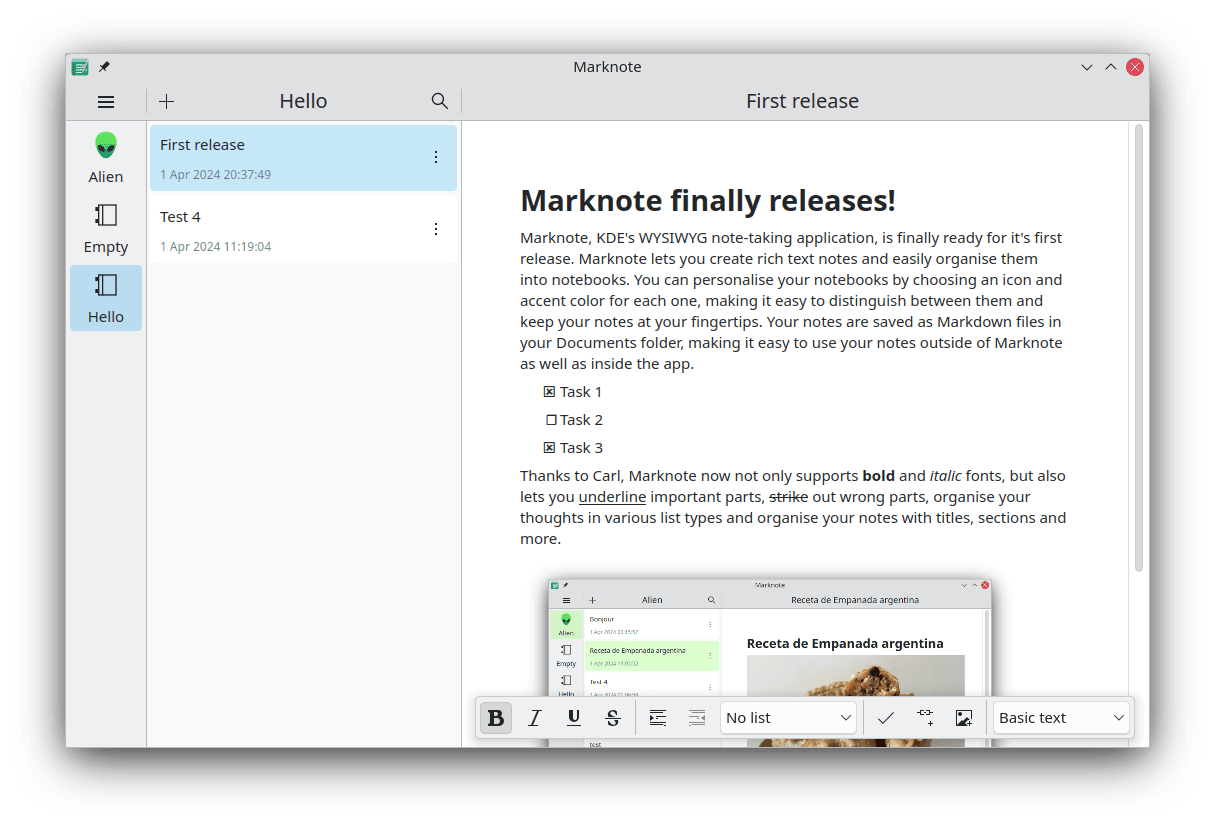Uncheck the Task 3 checkbox
This screenshot has width=1215, height=825.
549,448
